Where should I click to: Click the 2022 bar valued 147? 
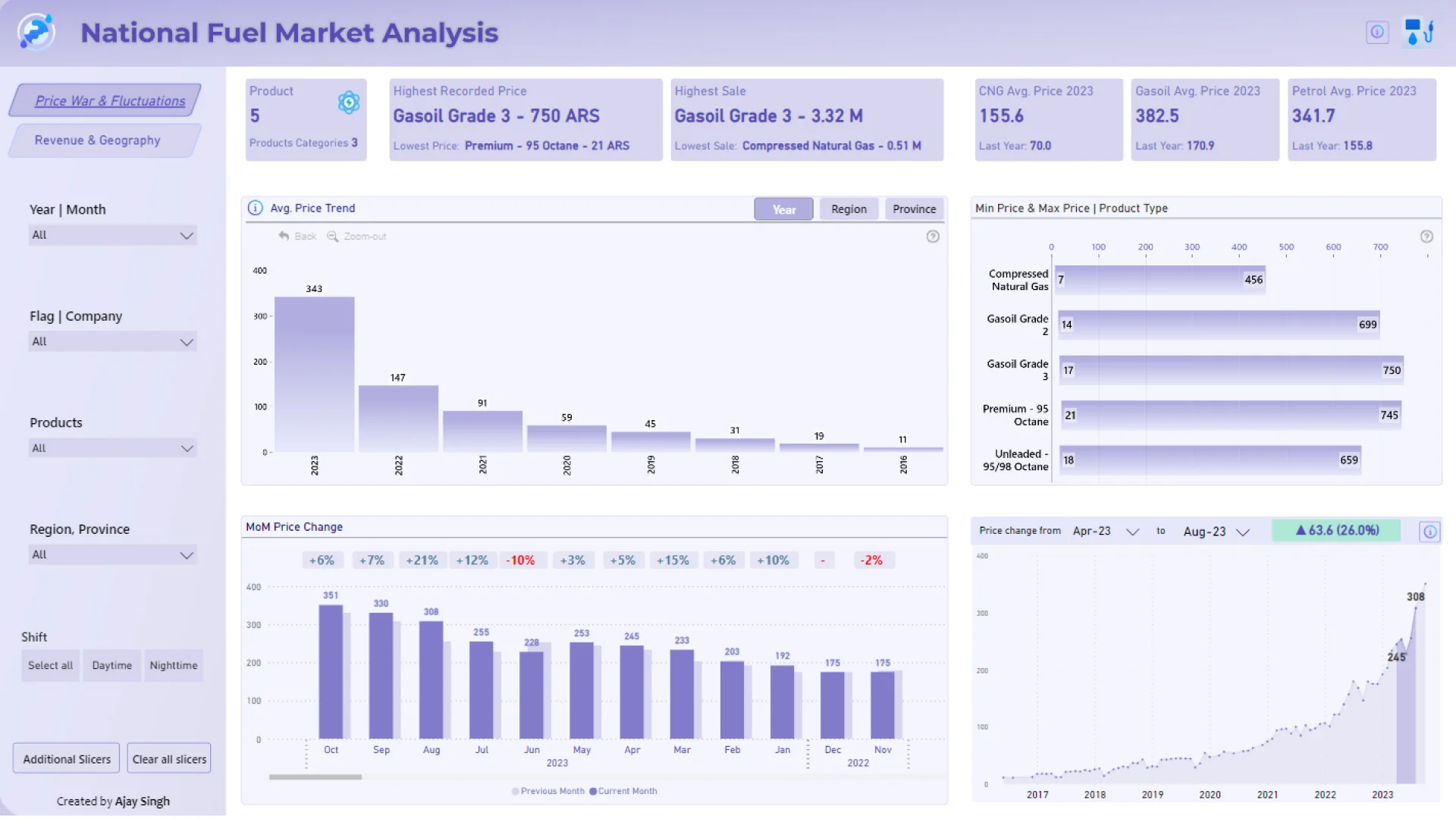coord(398,419)
